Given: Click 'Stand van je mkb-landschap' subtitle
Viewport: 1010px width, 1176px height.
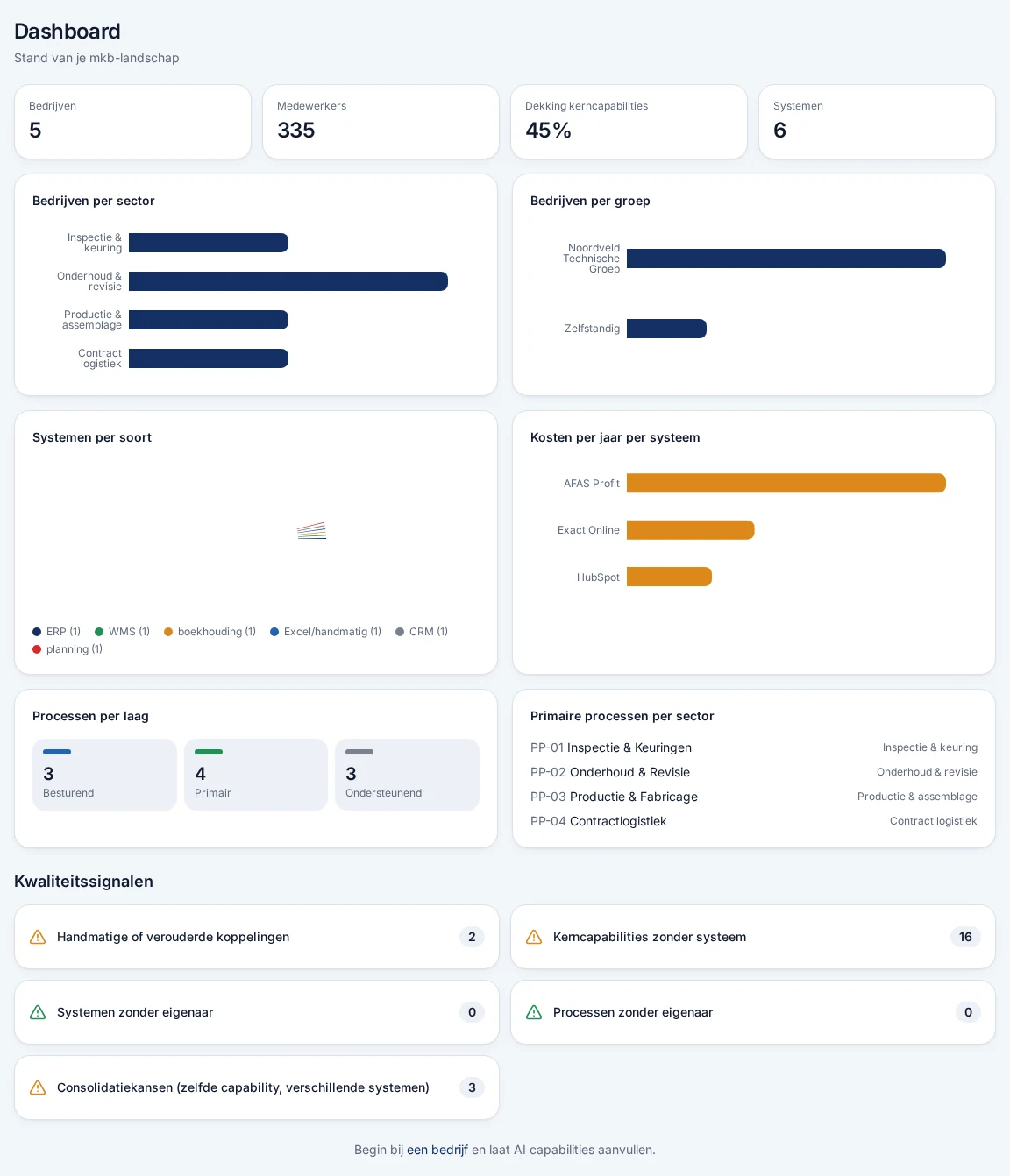Looking at the screenshot, I should point(96,58).
